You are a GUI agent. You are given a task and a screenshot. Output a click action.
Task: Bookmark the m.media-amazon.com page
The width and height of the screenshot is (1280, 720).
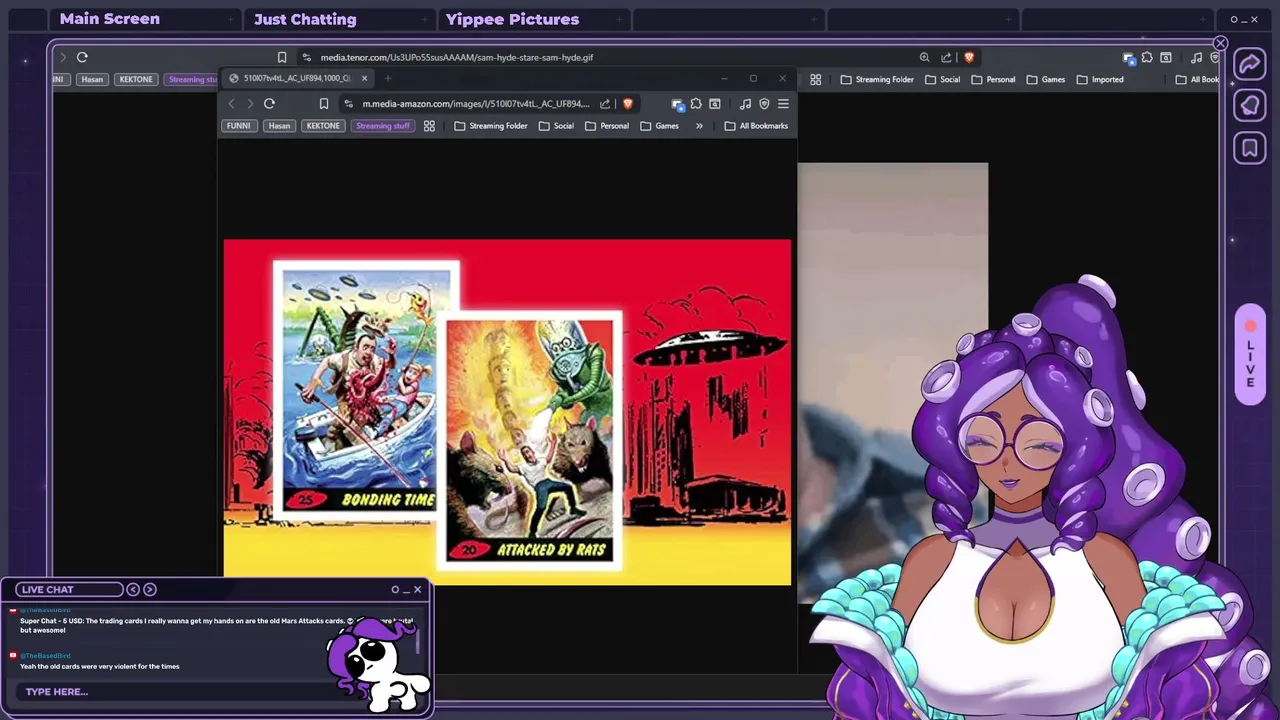(x=324, y=104)
